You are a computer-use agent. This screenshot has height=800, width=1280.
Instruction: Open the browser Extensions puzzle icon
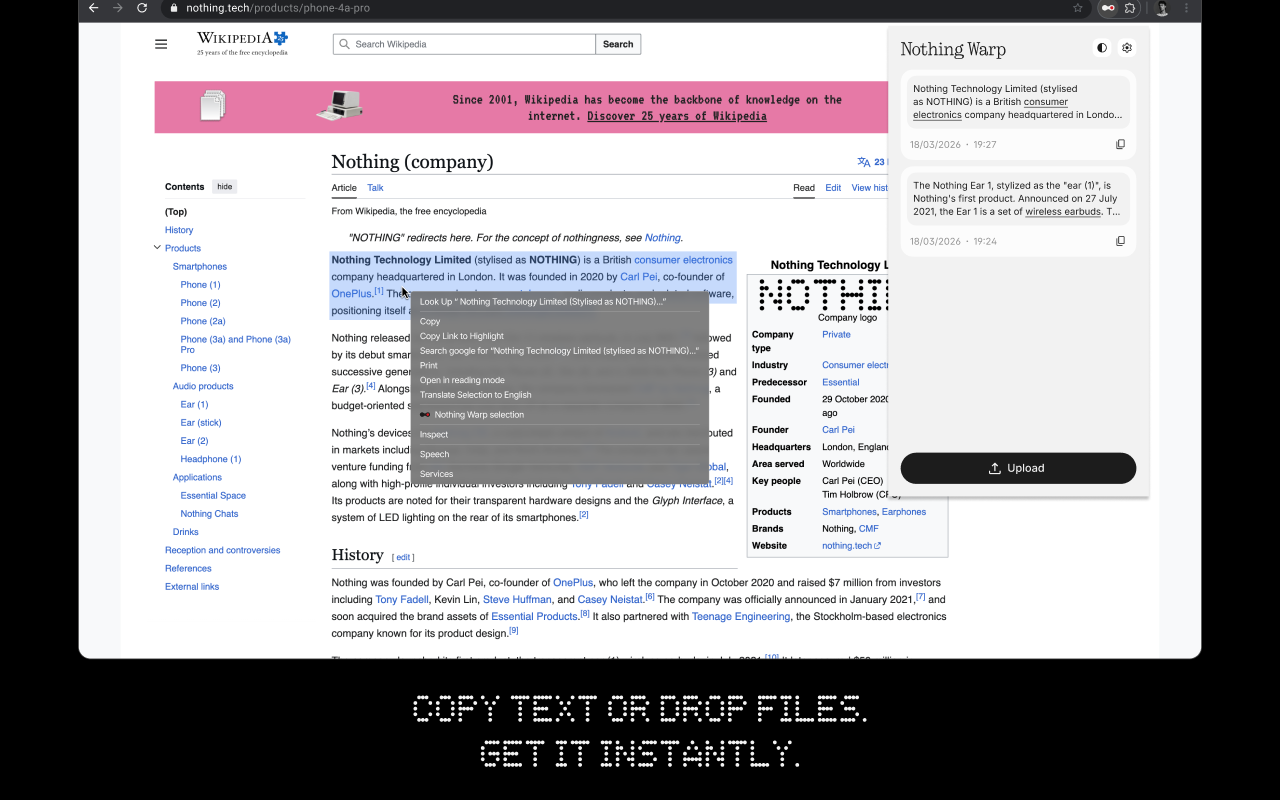pyautogui.click(x=1130, y=8)
